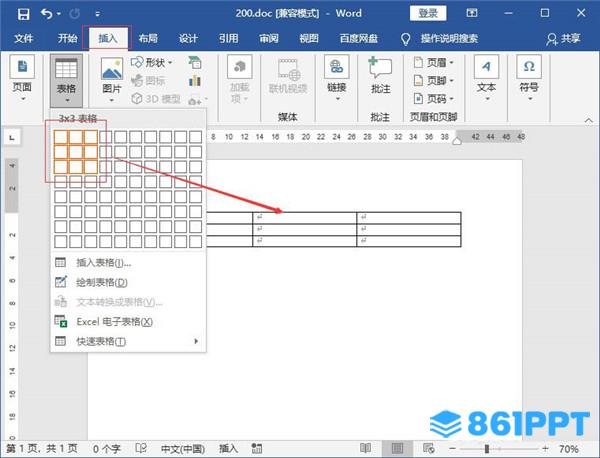Open the undo history dropdown arrow
This screenshot has width=600, height=458.
coord(59,14)
